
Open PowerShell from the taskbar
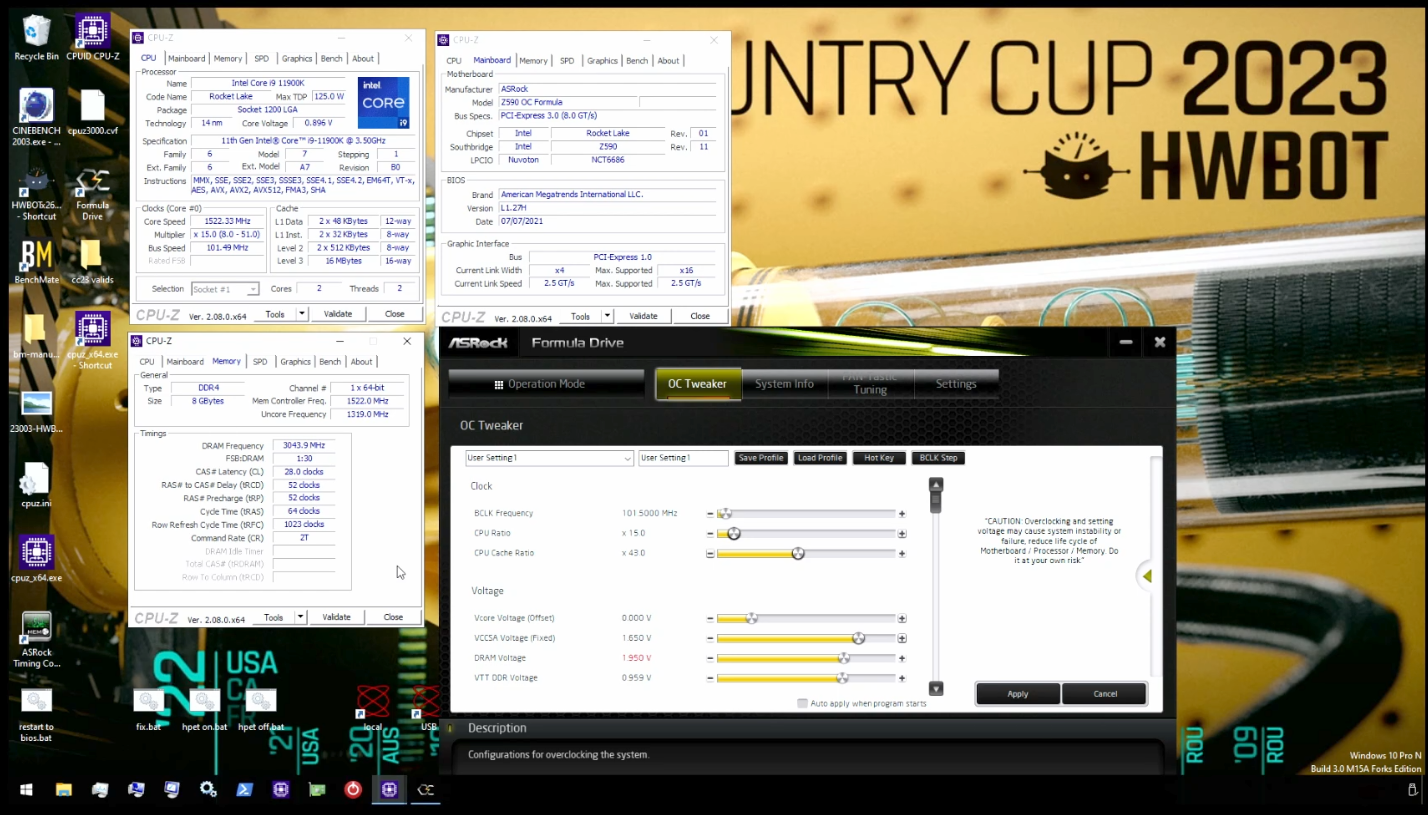pos(244,790)
